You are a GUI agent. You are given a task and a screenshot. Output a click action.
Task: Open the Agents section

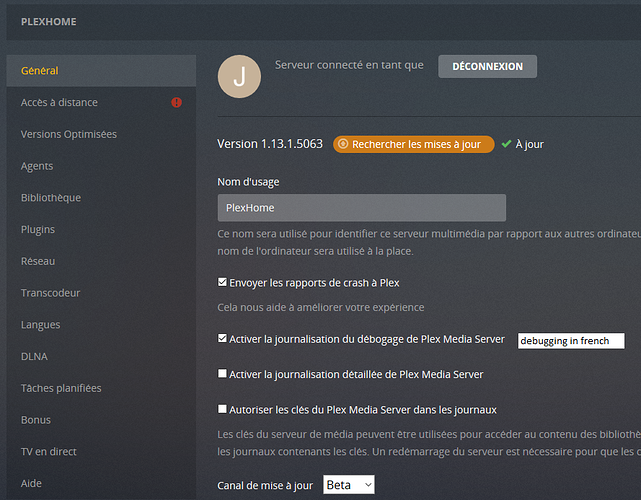point(101,166)
